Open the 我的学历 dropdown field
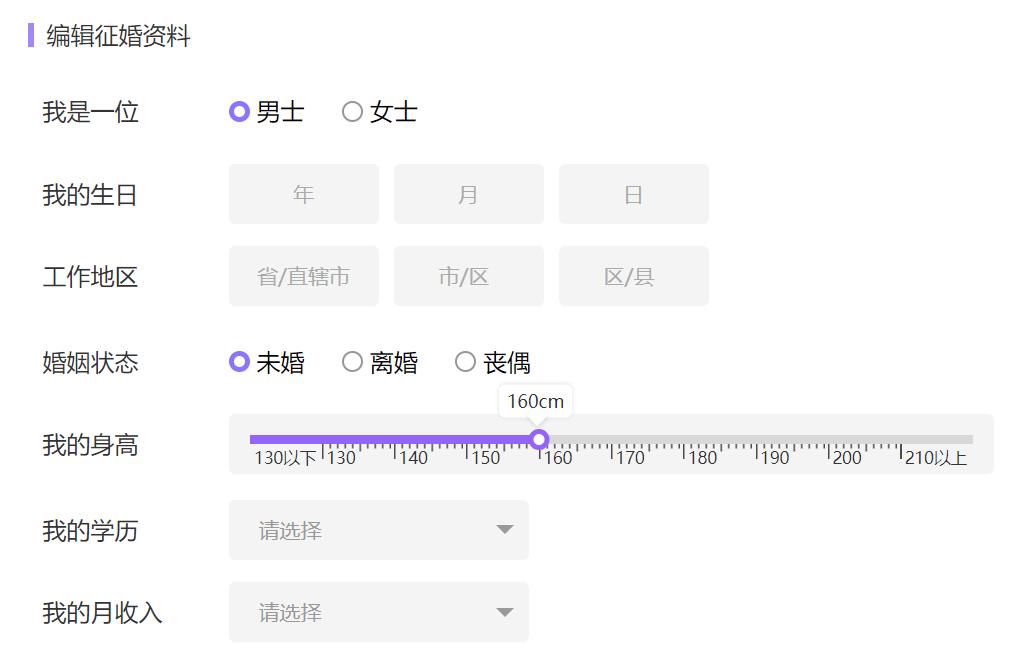The width and height of the screenshot is (1028, 662). [379, 530]
